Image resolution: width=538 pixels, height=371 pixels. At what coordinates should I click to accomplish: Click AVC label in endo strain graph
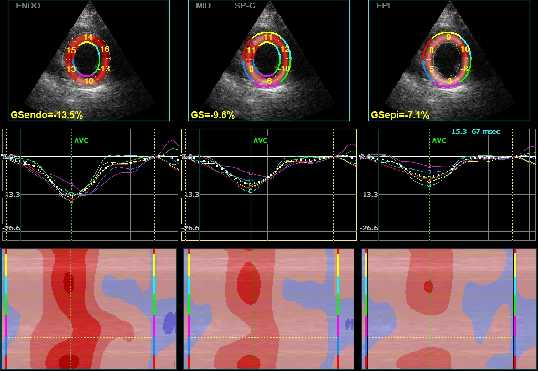[x=81, y=141]
